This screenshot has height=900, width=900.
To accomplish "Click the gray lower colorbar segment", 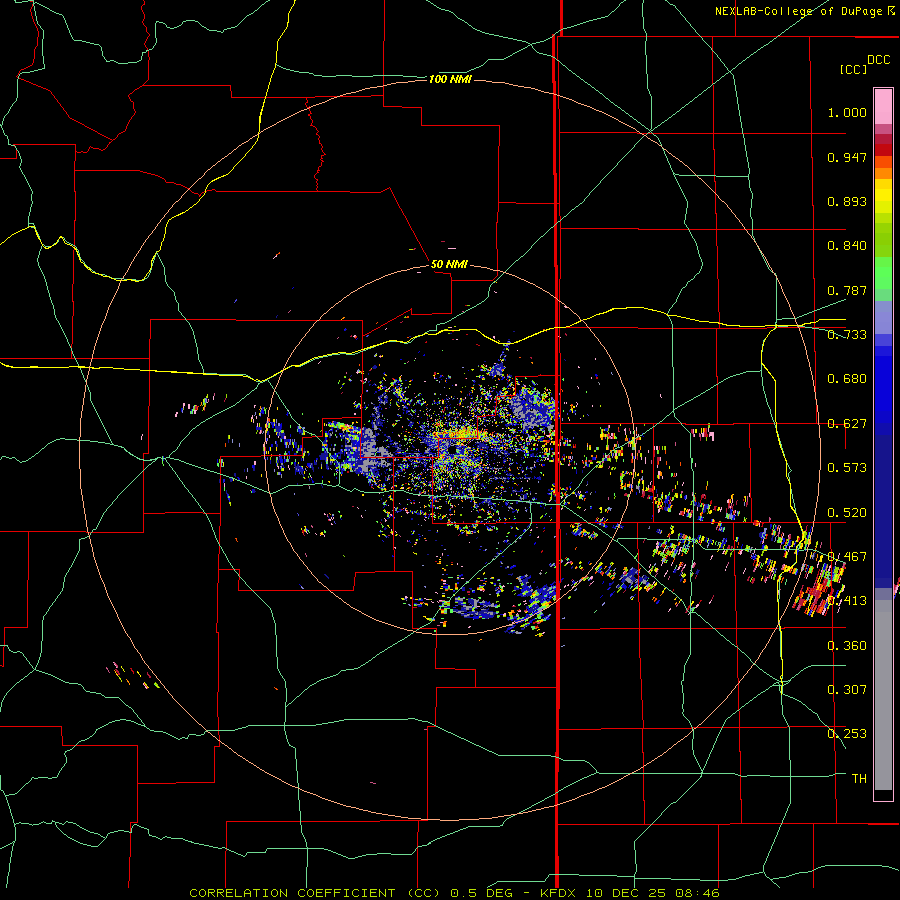I will point(883,695).
